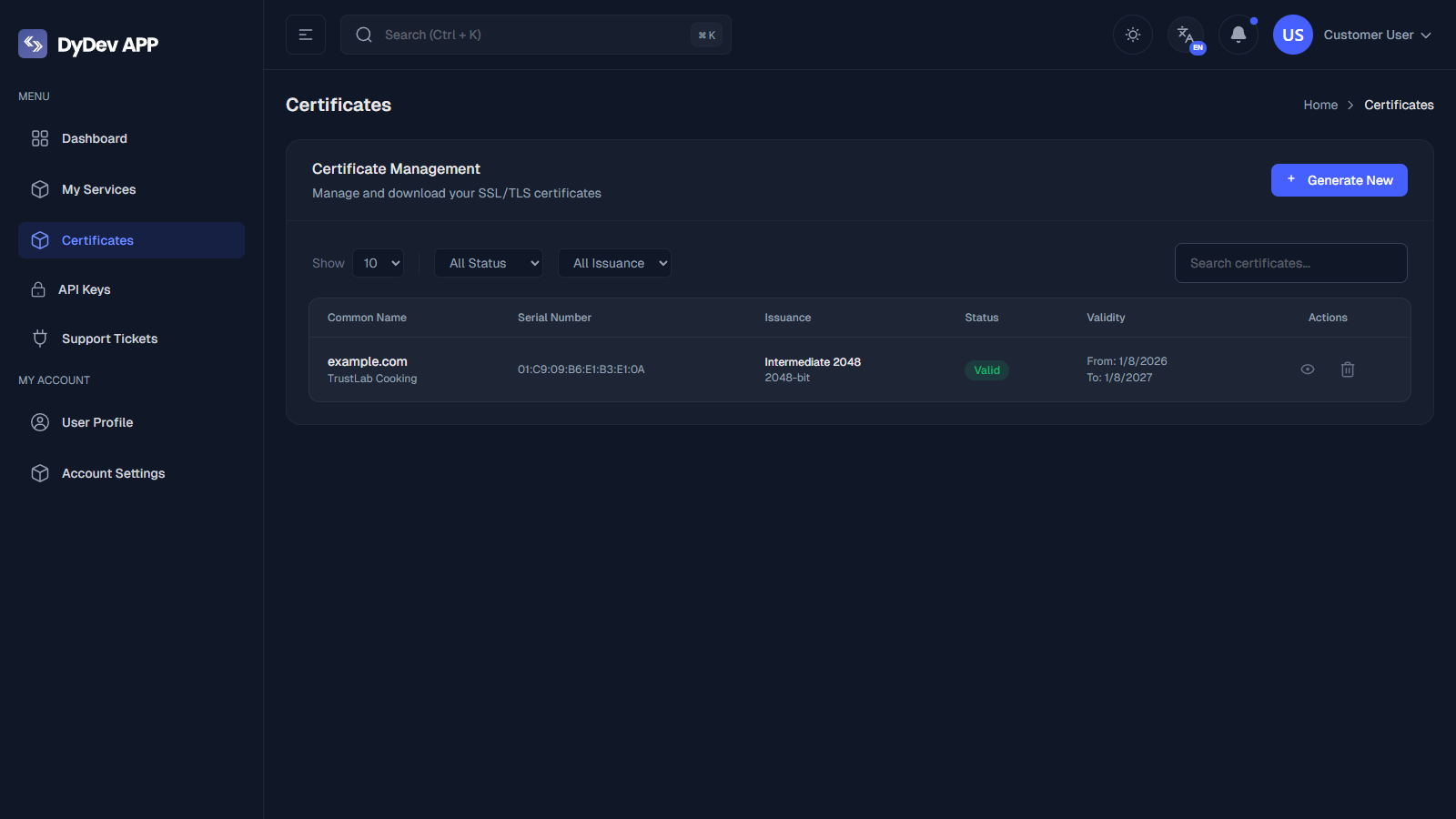Viewport: 1456px width, 819px height.
Task: Open Support Tickets from the sidebar
Action: click(x=109, y=339)
